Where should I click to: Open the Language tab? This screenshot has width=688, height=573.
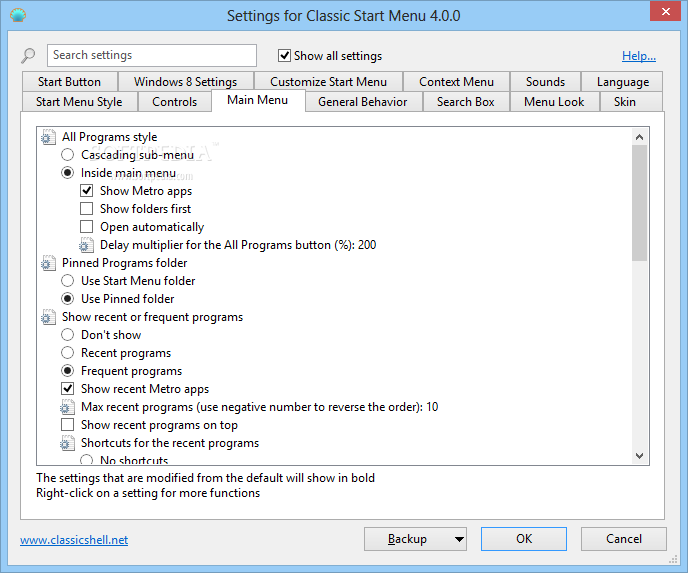click(623, 82)
